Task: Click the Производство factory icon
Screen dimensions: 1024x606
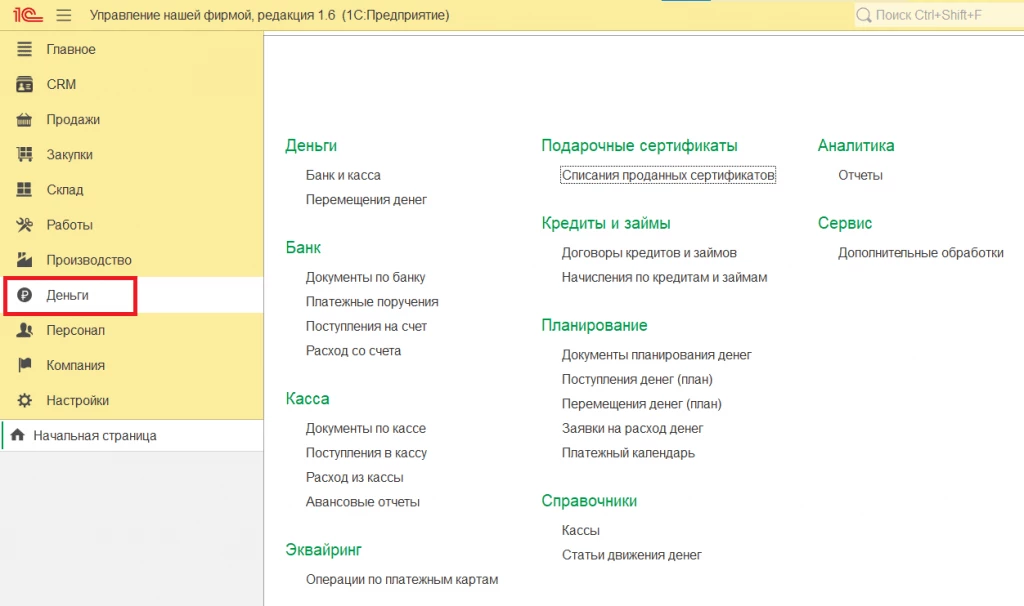Action: click(x=24, y=260)
